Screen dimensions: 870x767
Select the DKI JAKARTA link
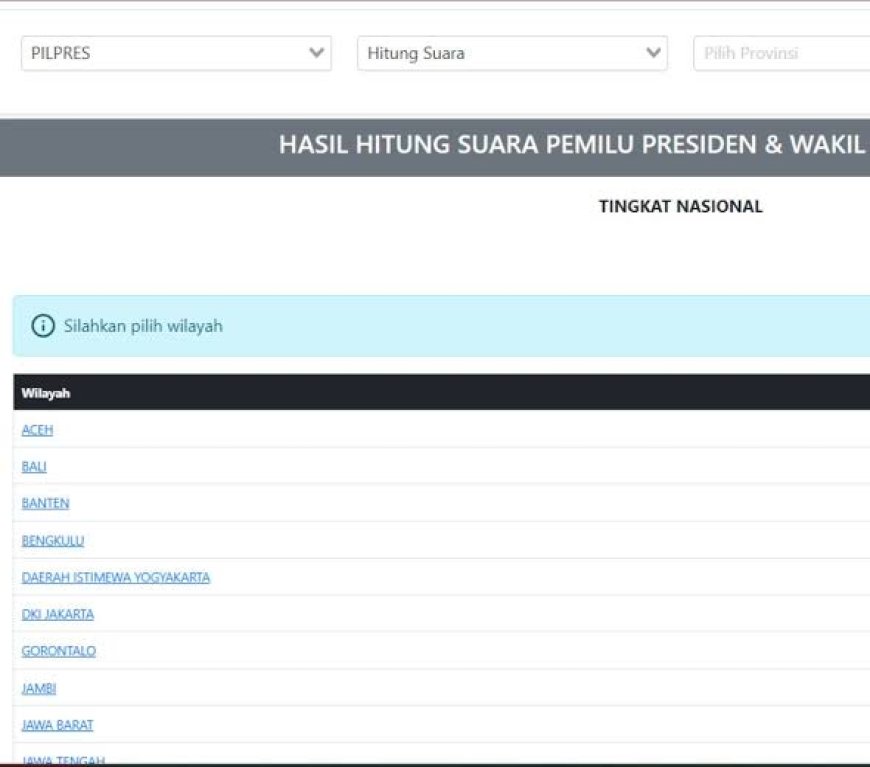(x=58, y=614)
